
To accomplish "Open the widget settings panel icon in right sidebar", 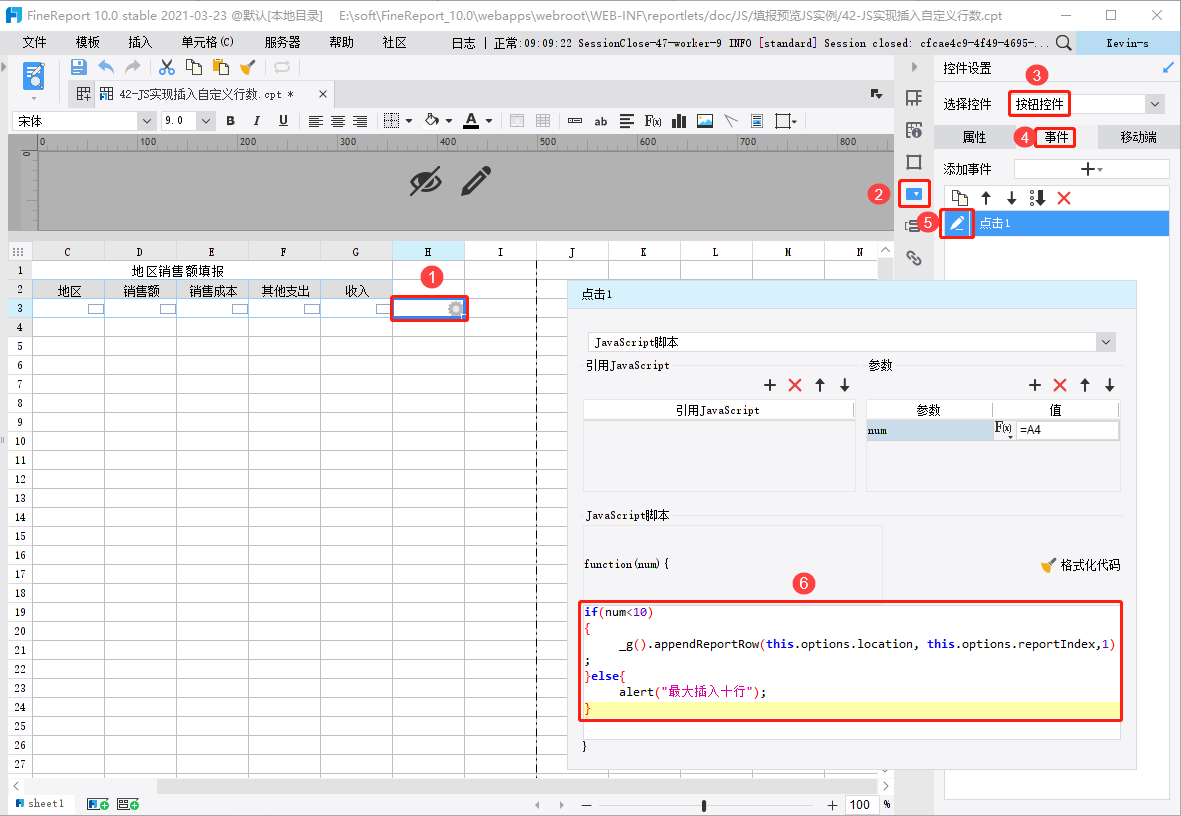I will [914, 194].
